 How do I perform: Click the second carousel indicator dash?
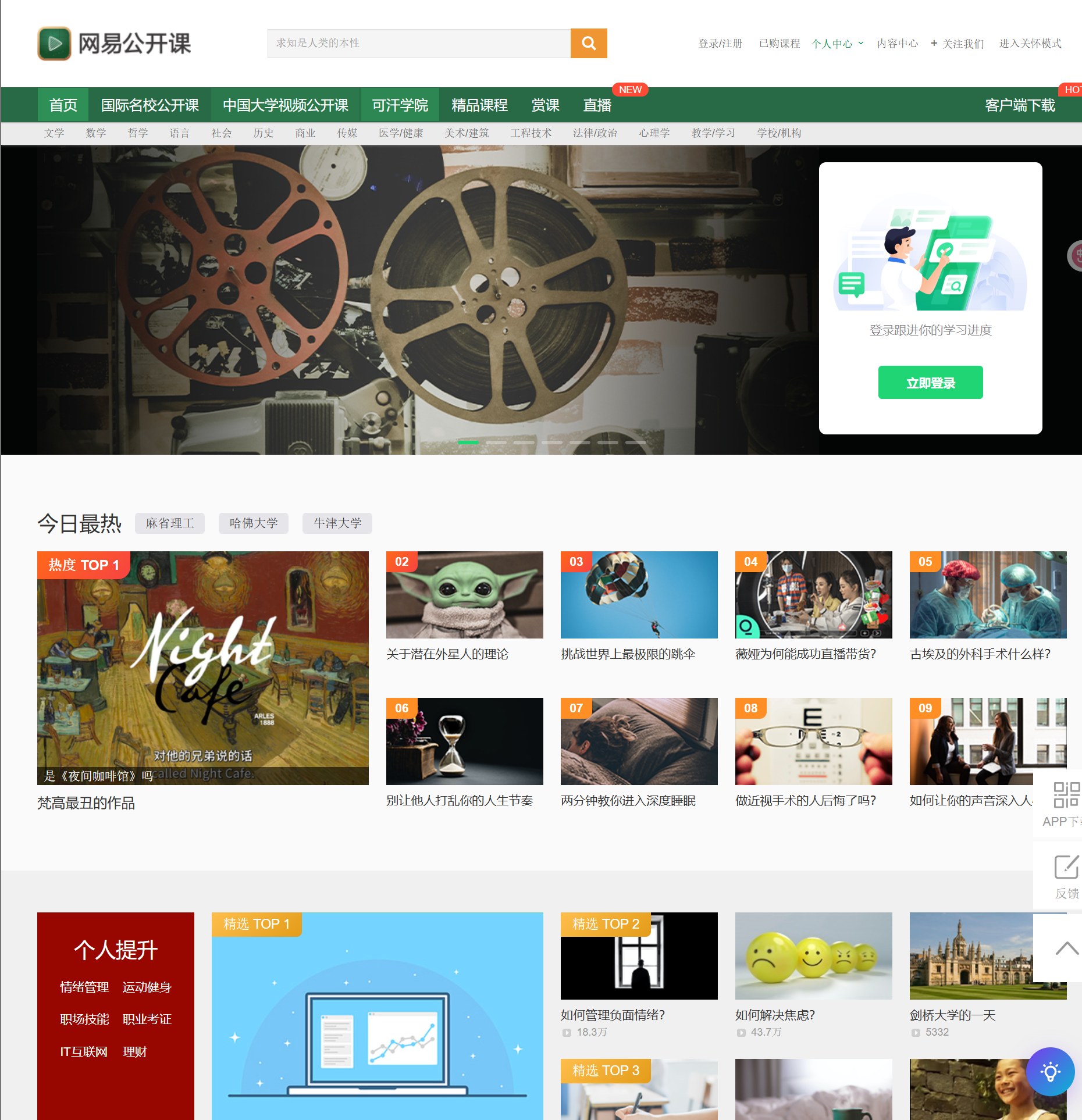[496, 443]
